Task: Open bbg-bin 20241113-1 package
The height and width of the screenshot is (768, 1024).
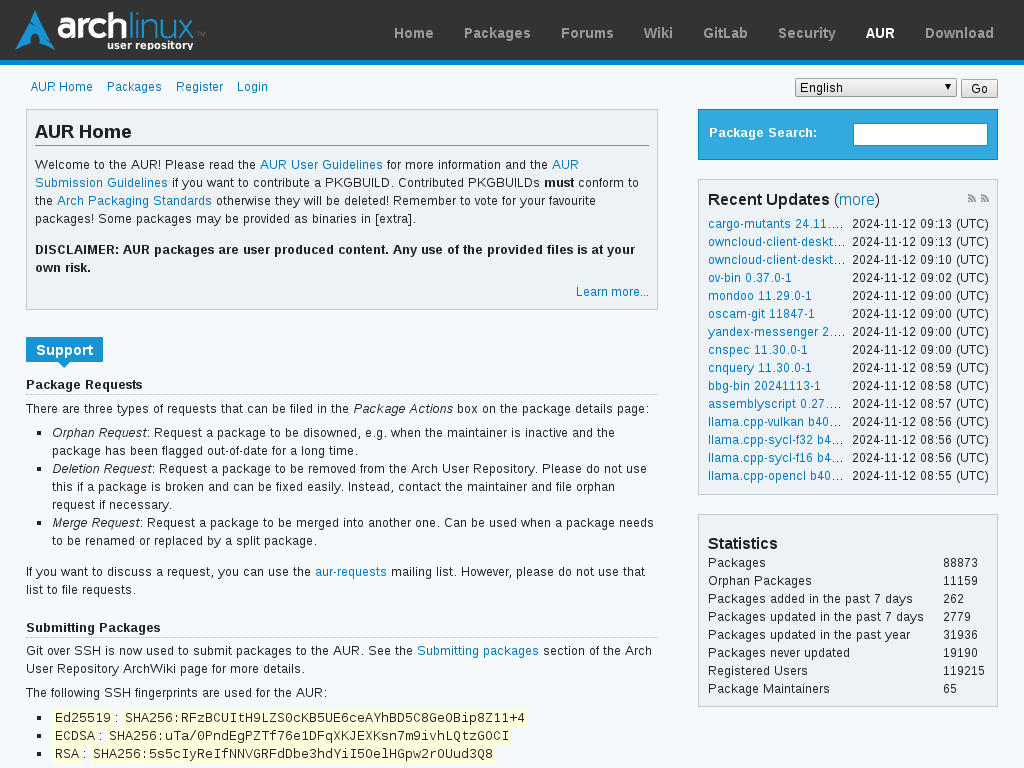Action: click(x=764, y=386)
